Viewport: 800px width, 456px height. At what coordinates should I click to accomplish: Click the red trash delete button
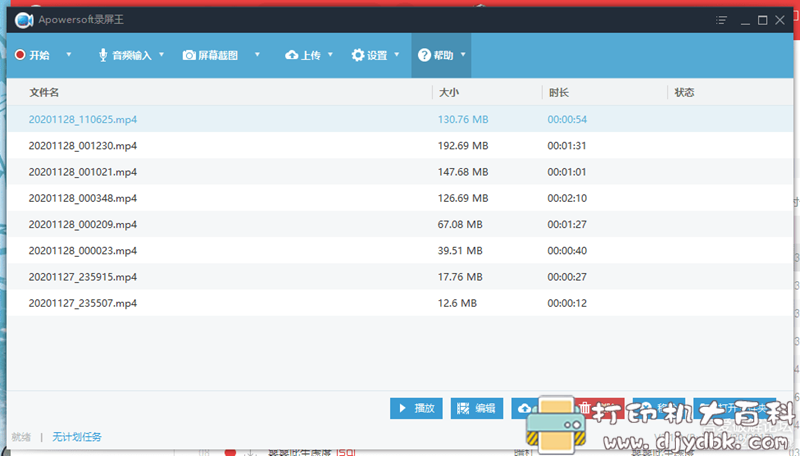[x=600, y=408]
